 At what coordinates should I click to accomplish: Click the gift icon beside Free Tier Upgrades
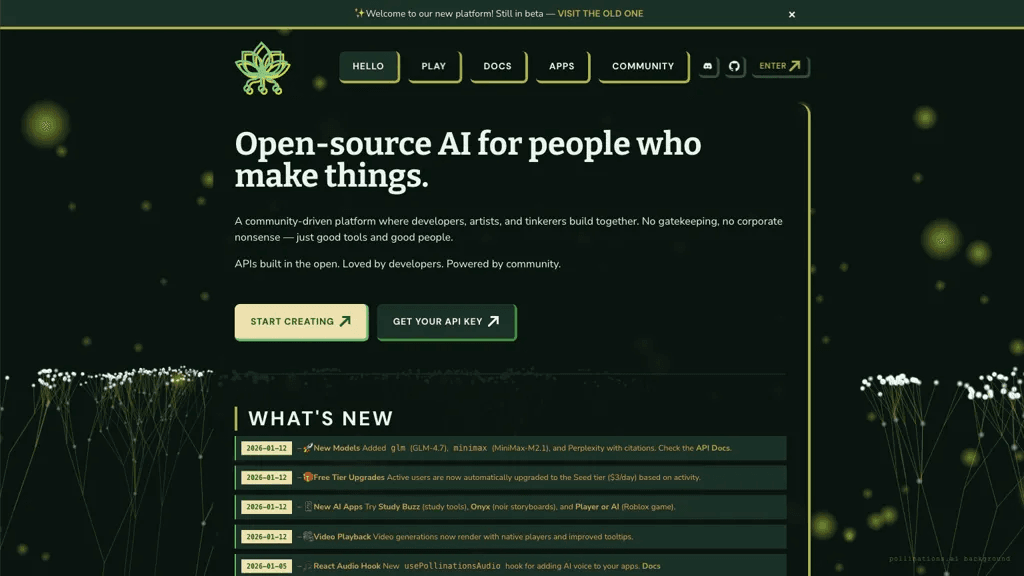(x=308, y=477)
